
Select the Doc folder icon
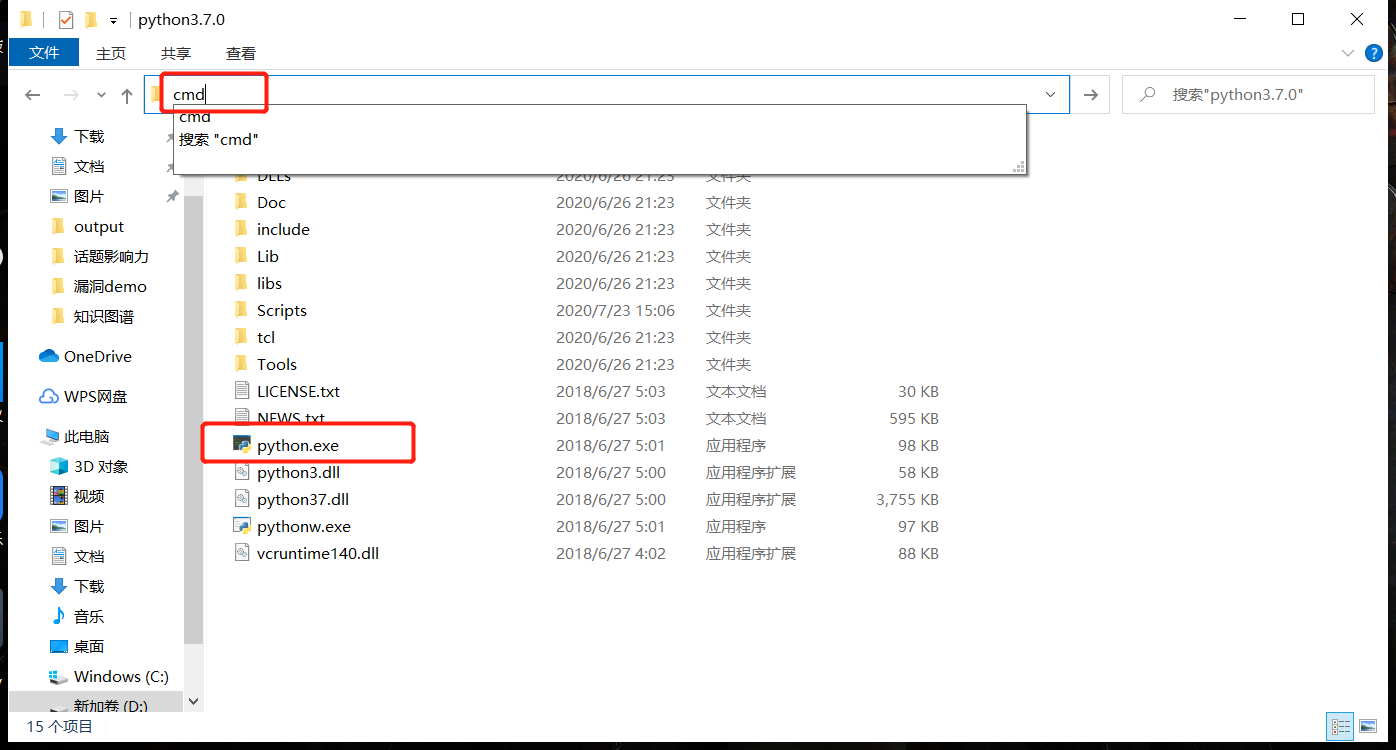(240, 202)
